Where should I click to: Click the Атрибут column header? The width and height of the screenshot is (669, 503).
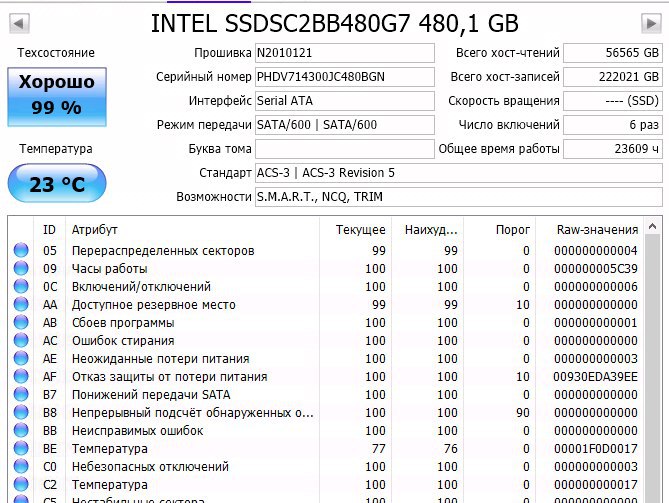coord(192,230)
